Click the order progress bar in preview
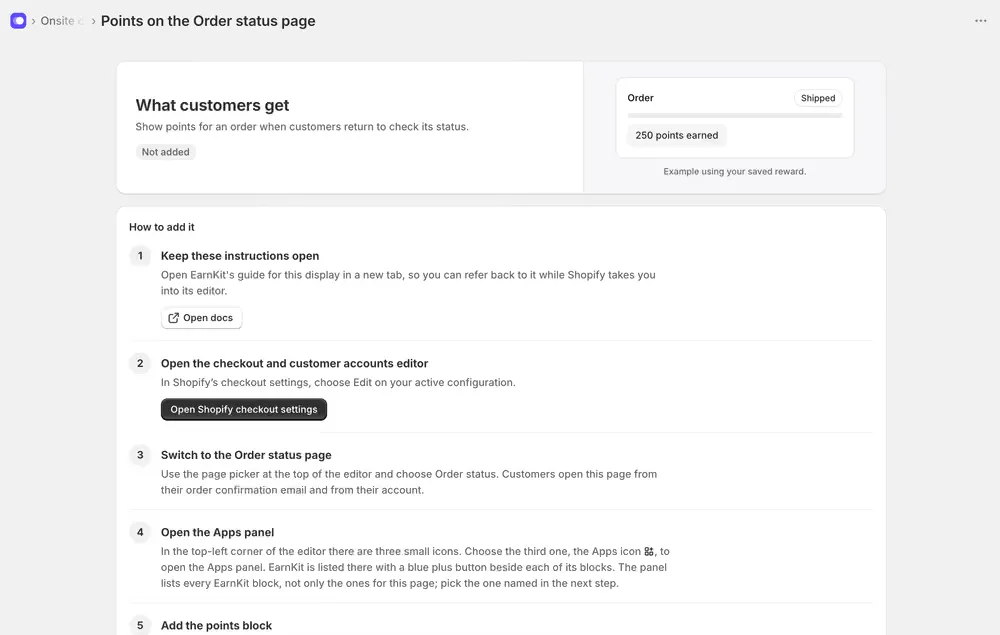Viewport: 1000px width, 635px height. 735,115
